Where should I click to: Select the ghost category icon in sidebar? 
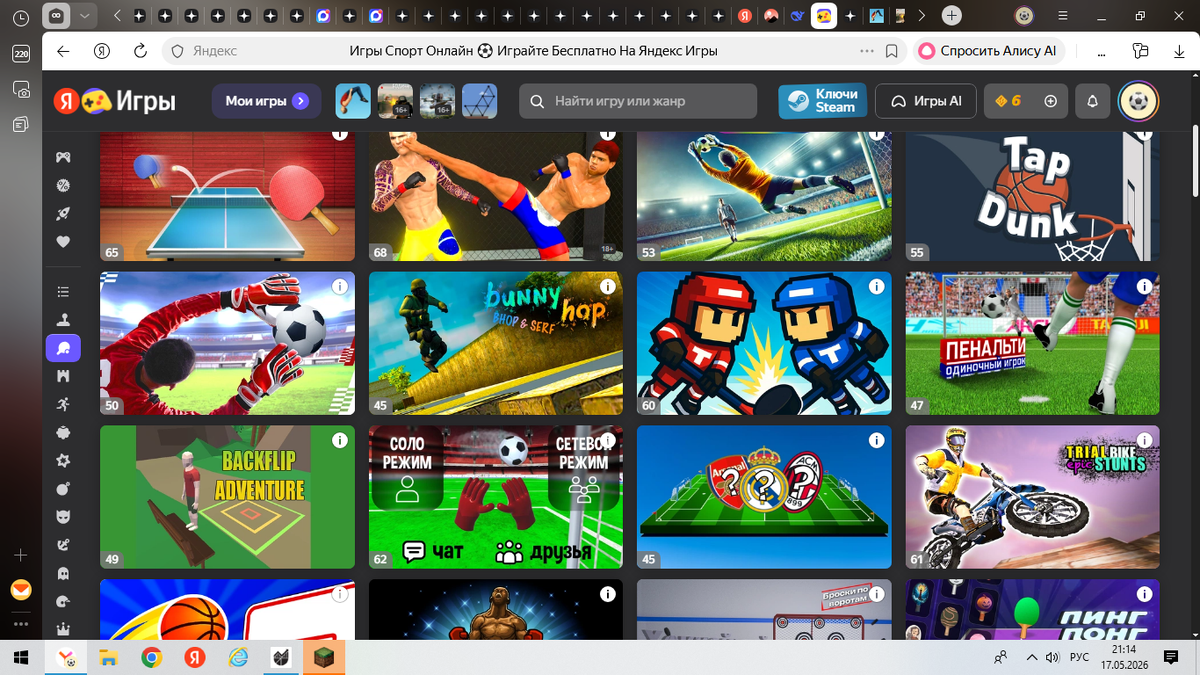pos(63,574)
